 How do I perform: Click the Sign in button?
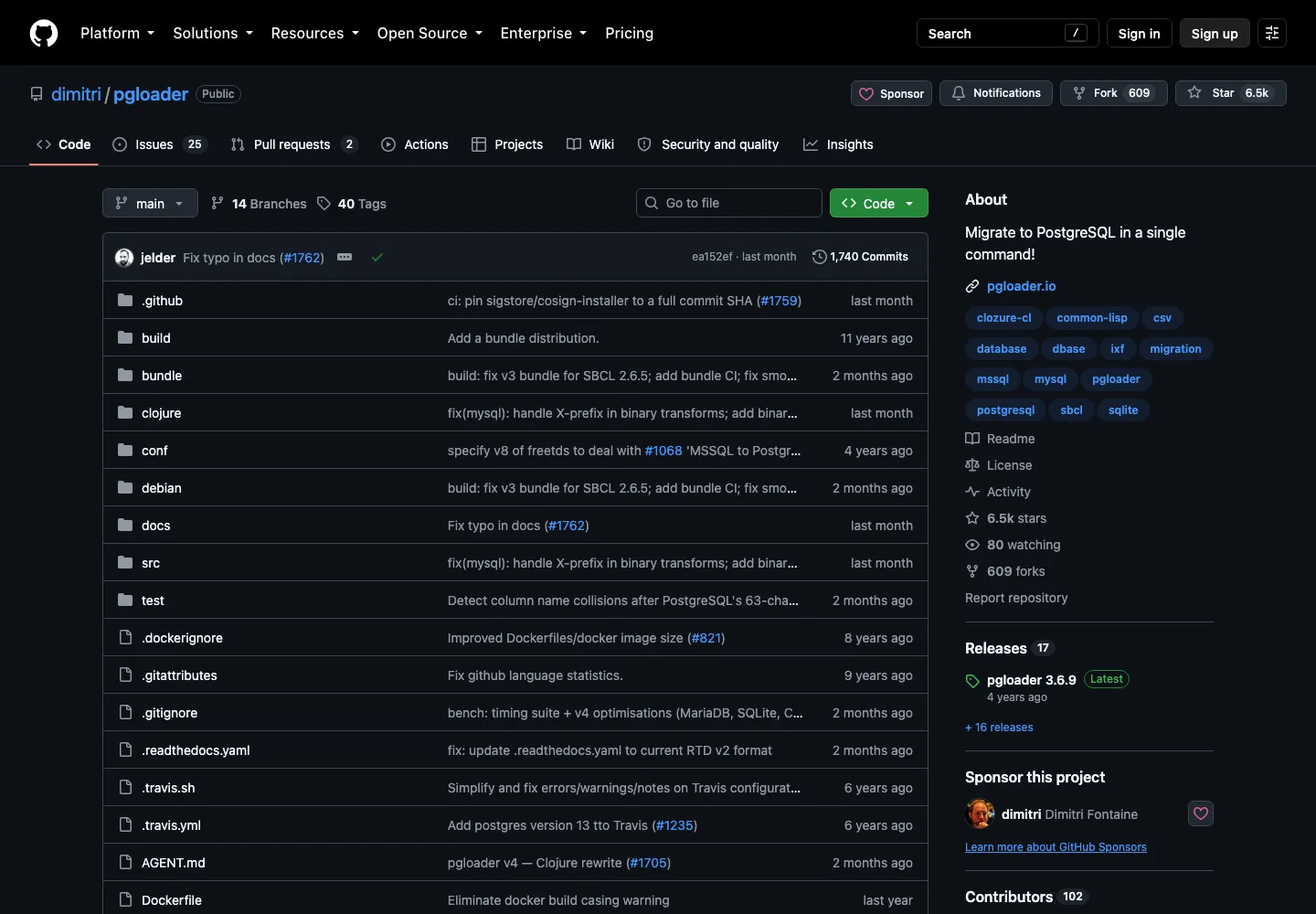[1139, 33]
